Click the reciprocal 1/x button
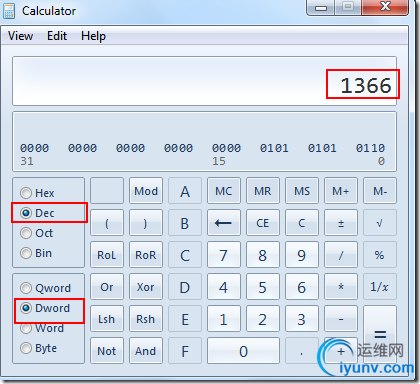 tap(380, 287)
